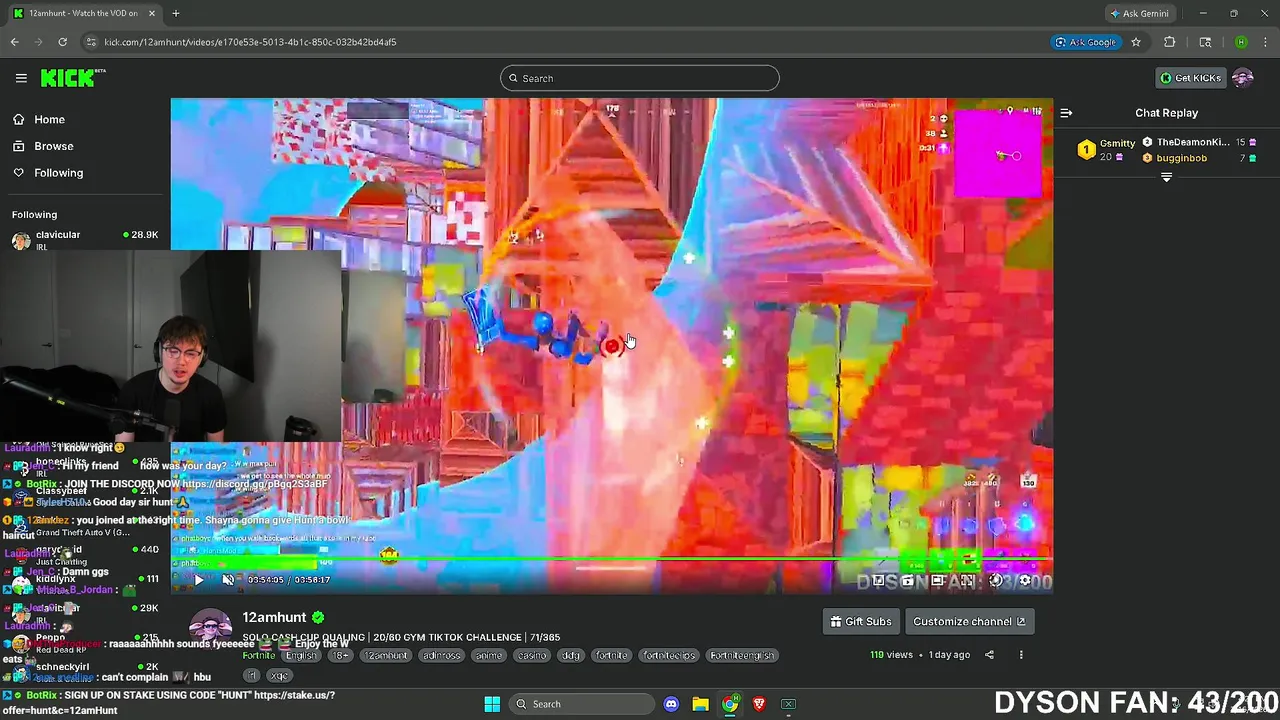This screenshot has height=720, width=1280.
Task: Select the adinross tag
Action: pos(442,656)
